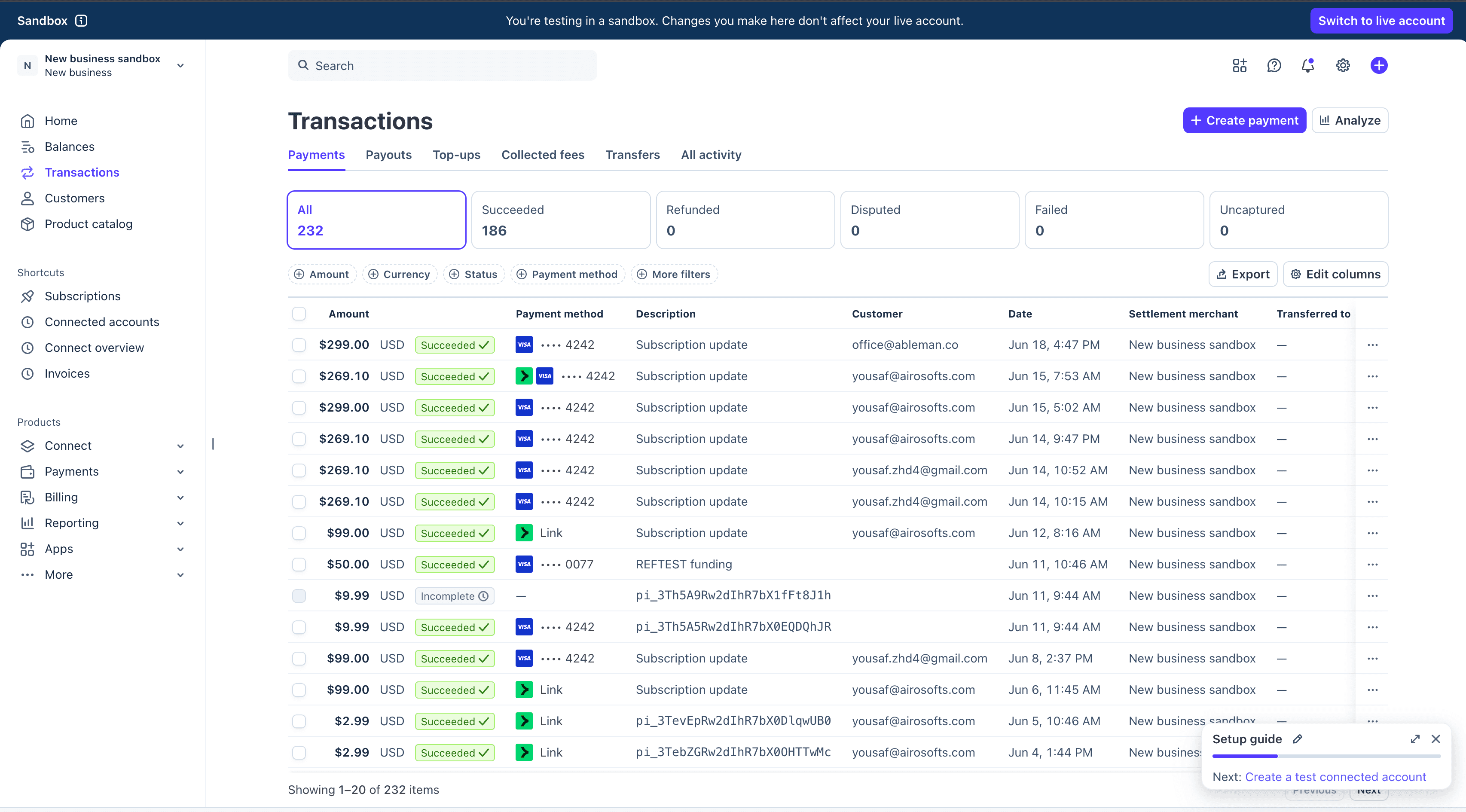This screenshot has height=812, width=1466.
Task: Open row menu for office@ableman.co payment
Action: [1372, 345]
